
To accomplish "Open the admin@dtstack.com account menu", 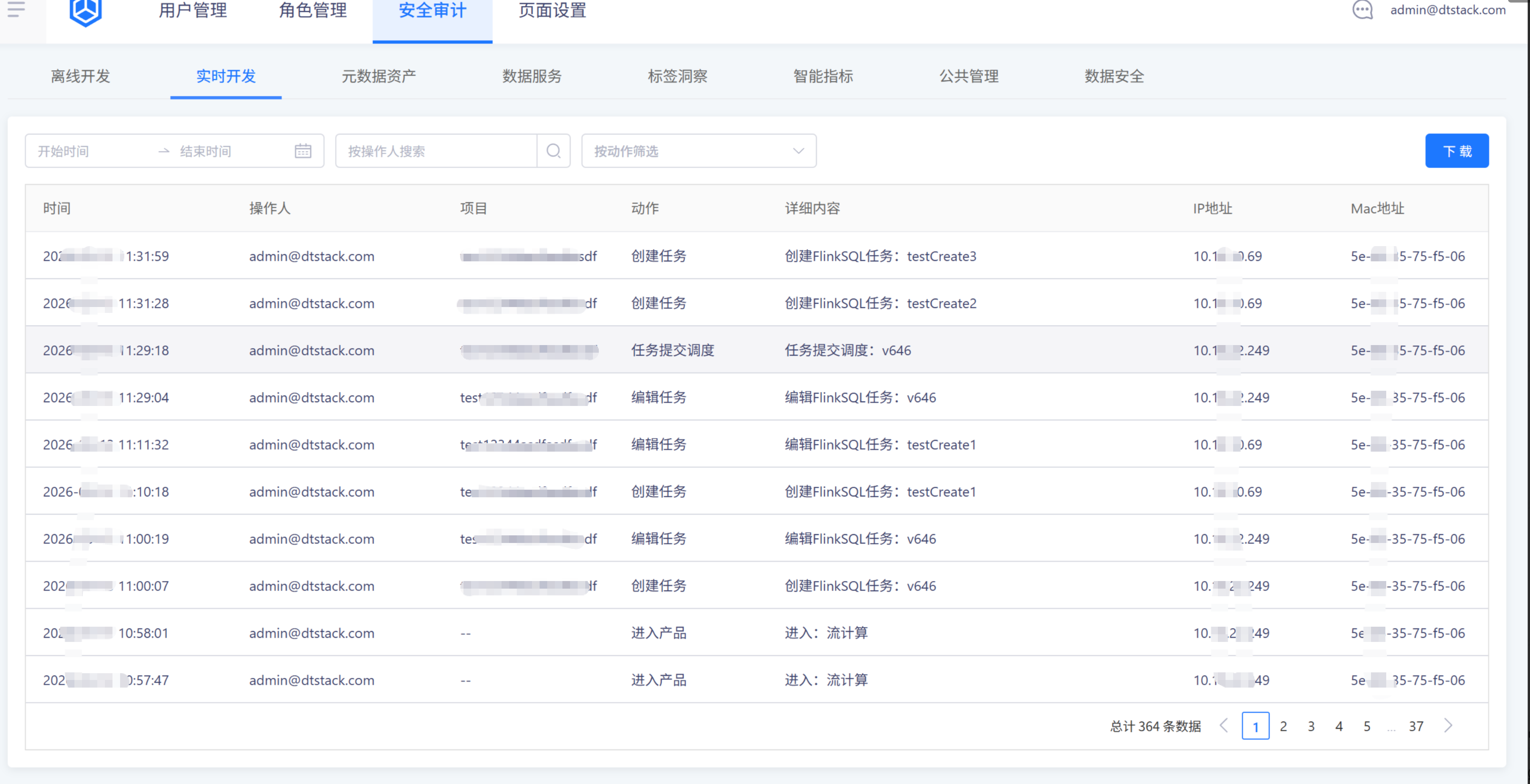I will (x=1448, y=9).
